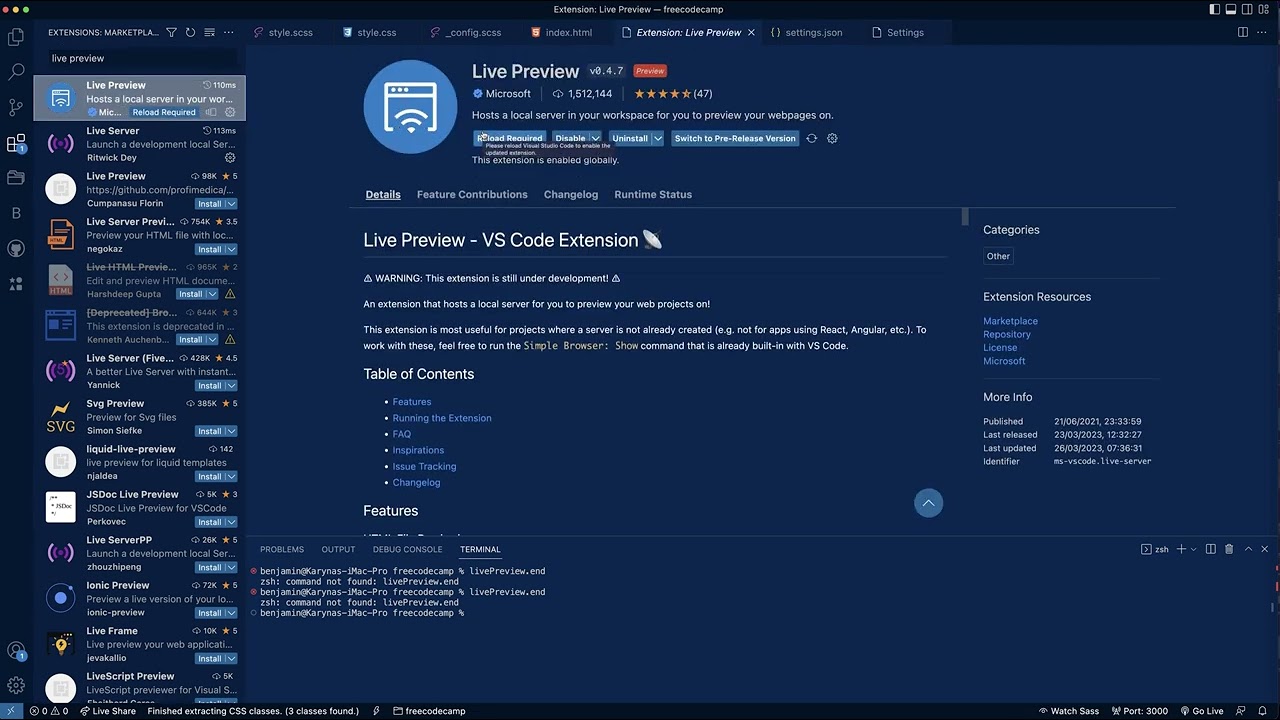Follow the Running the Extension link
1280x720 pixels.
(442, 418)
